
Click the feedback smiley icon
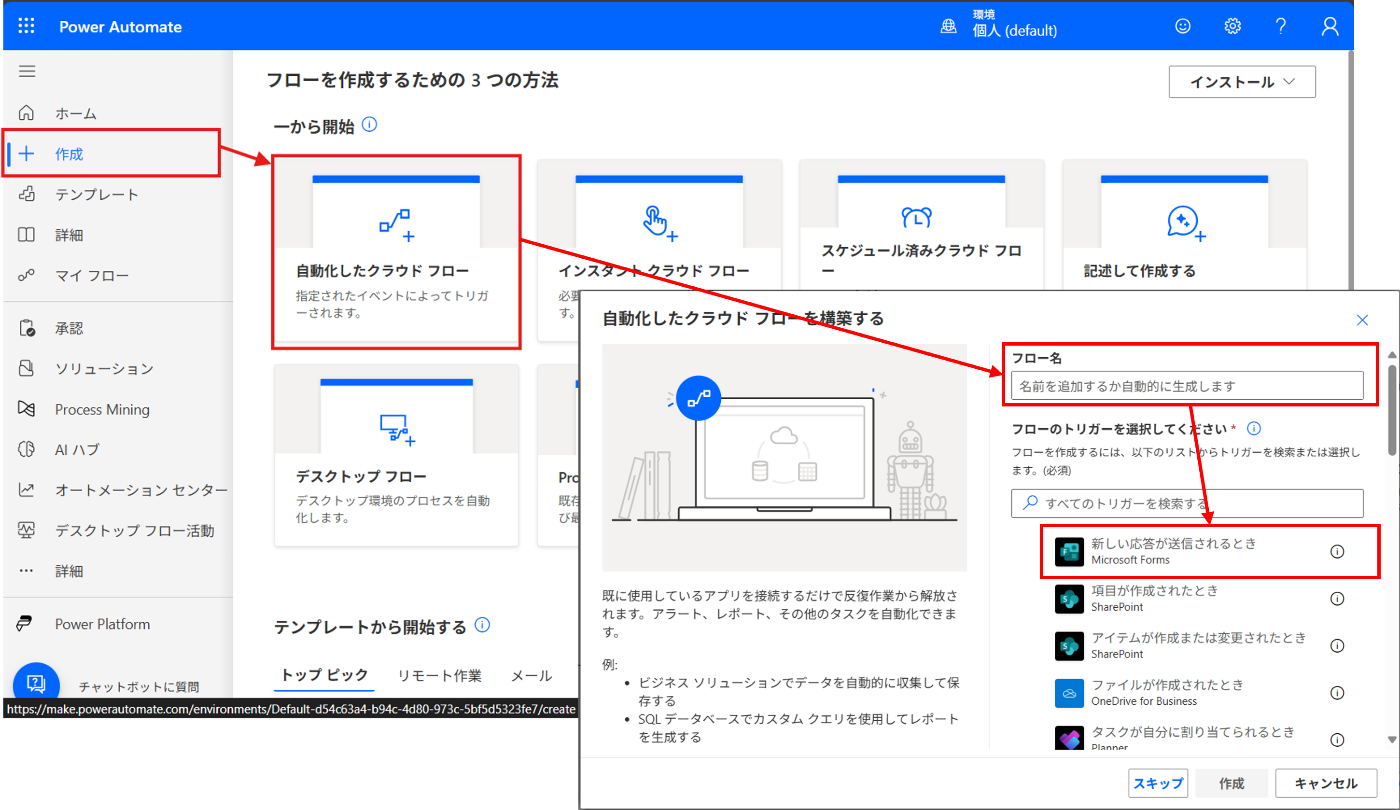[x=1183, y=27]
